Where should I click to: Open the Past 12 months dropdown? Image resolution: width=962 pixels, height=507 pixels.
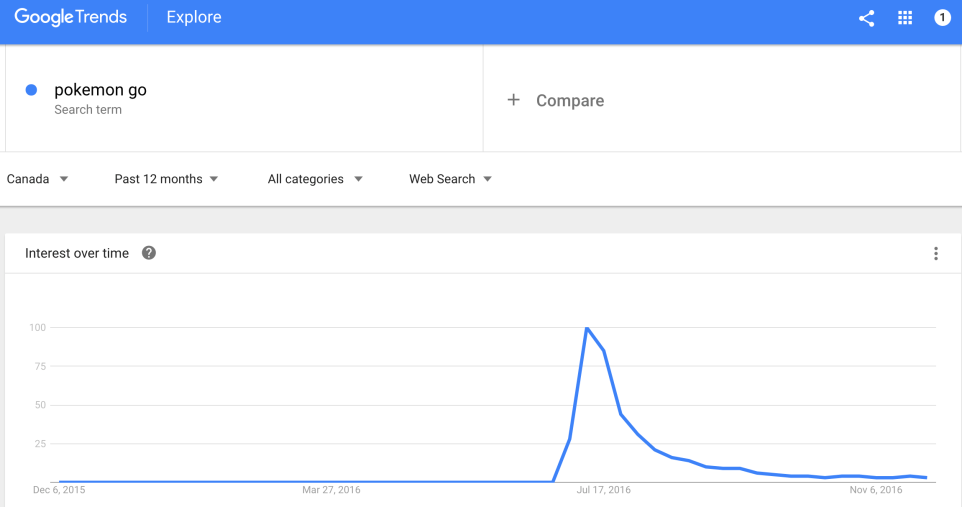pos(166,179)
